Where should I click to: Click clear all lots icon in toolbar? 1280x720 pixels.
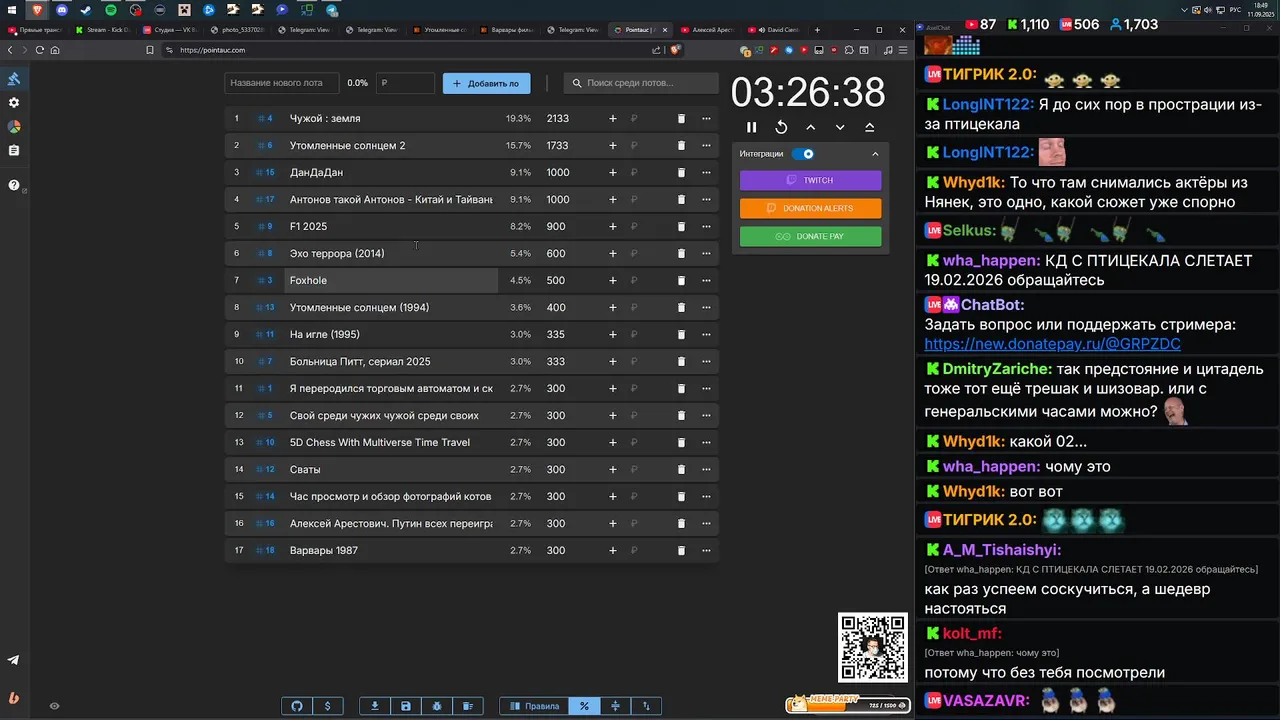click(468, 706)
